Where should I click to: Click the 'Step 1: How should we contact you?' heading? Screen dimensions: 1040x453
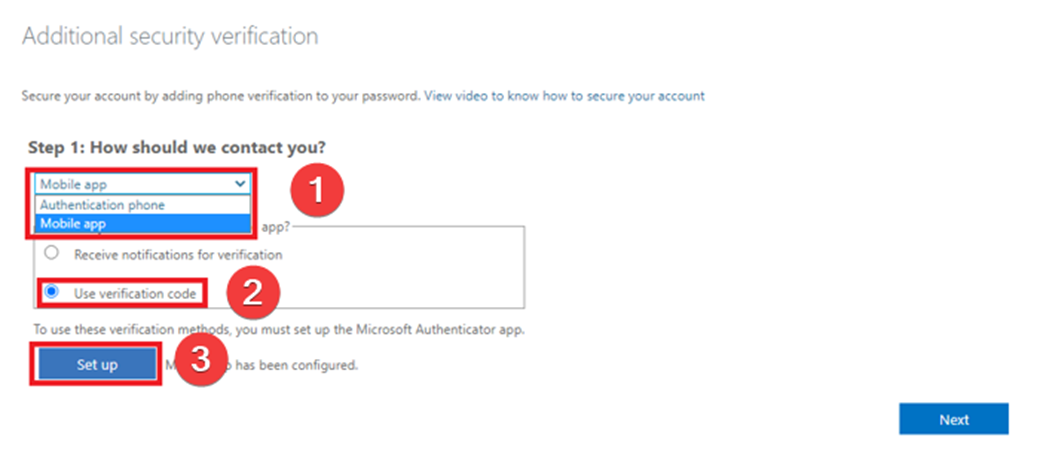(x=177, y=148)
